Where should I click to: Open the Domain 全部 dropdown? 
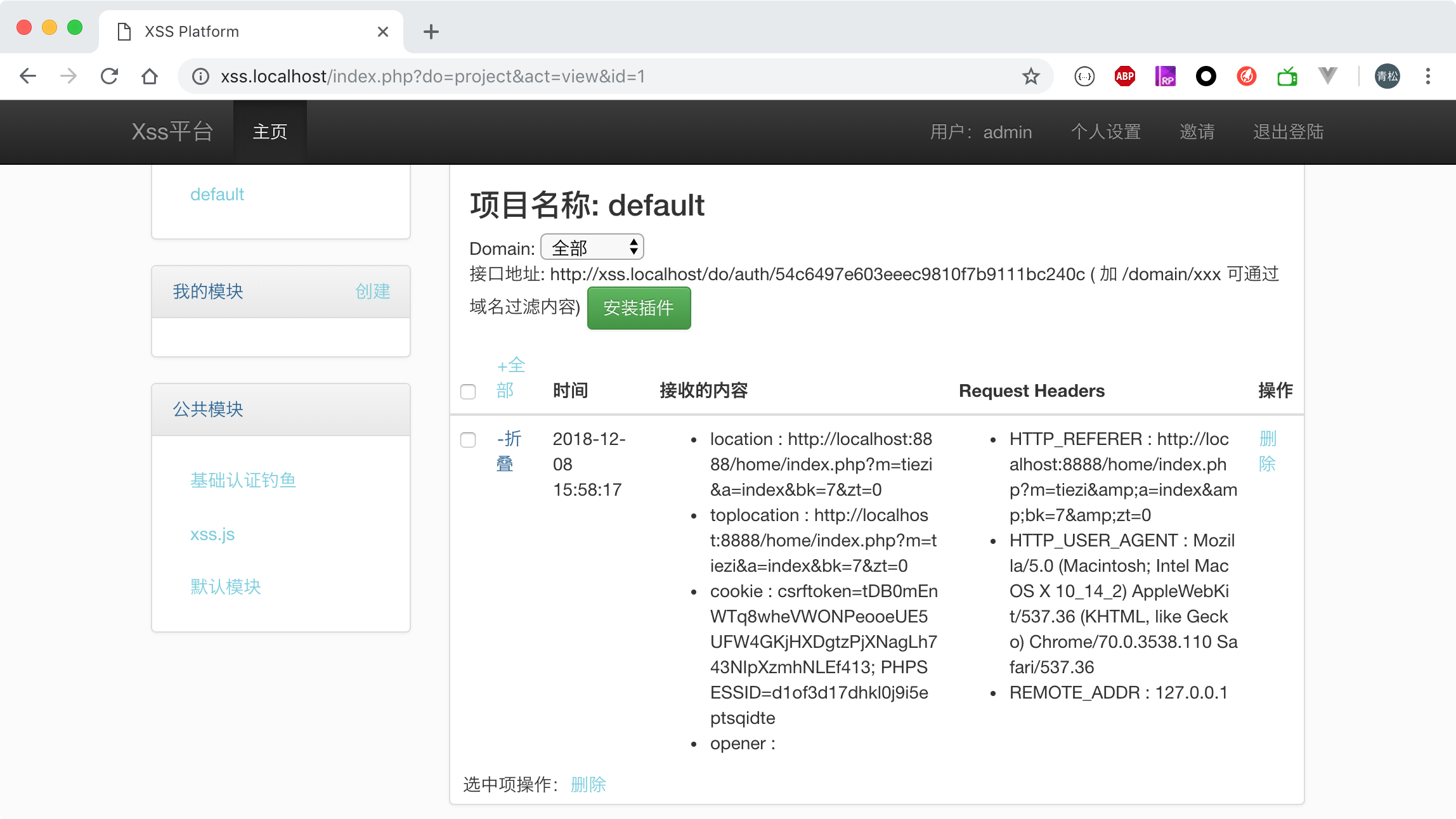point(591,247)
